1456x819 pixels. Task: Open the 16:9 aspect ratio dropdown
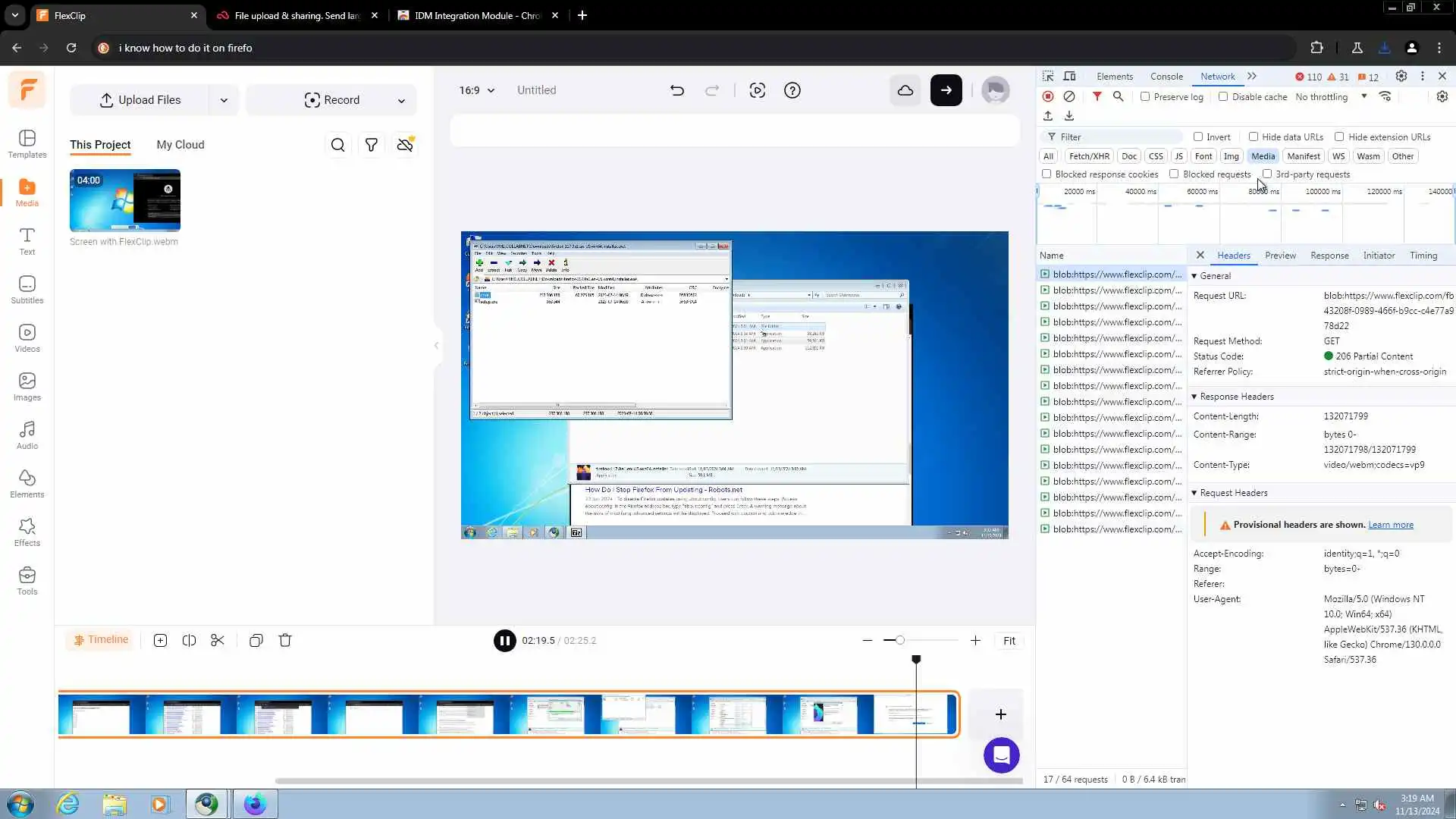tap(476, 90)
